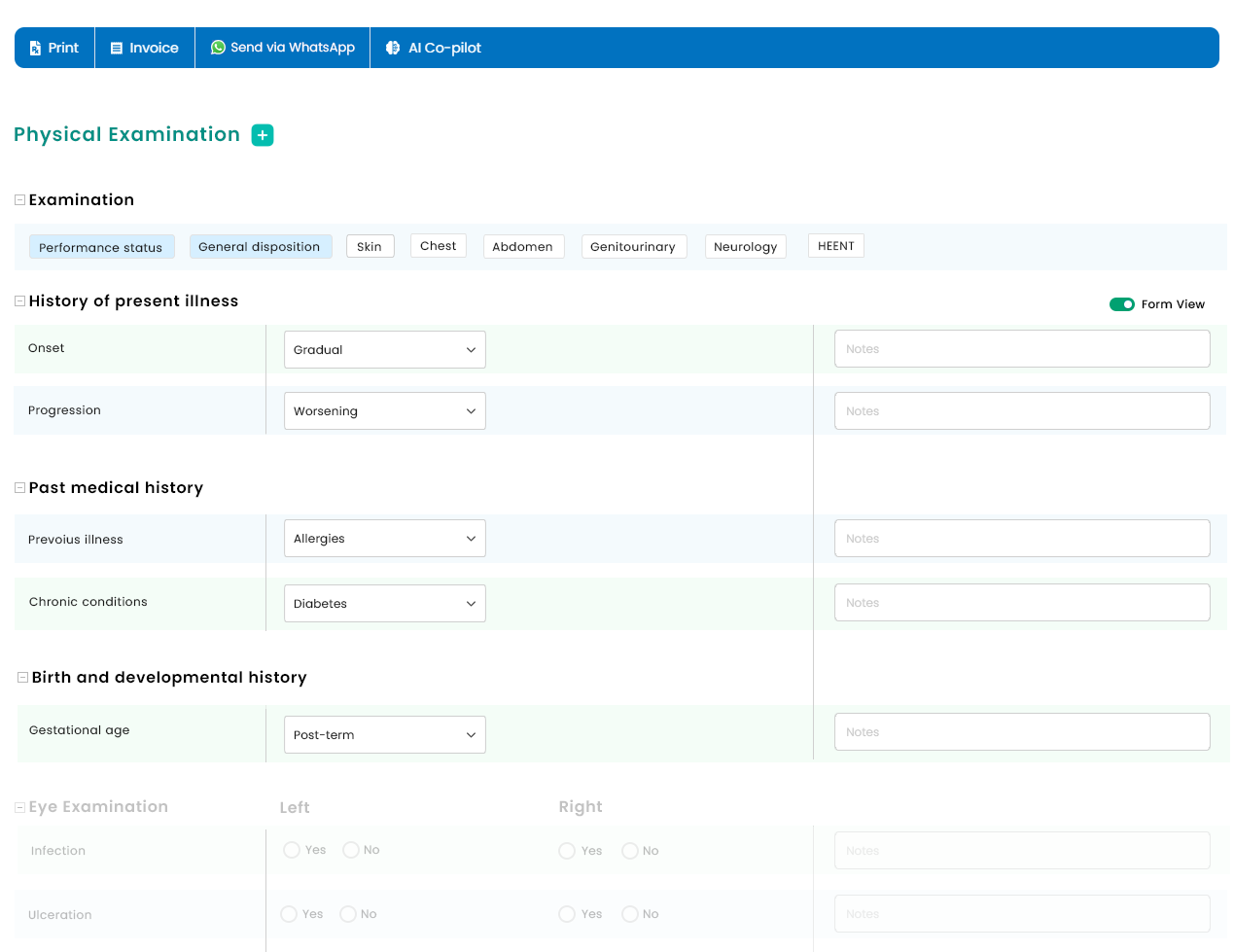Screen dimensions: 1234x952
Task: Select the Performance status tab
Action: pyautogui.click(x=101, y=247)
